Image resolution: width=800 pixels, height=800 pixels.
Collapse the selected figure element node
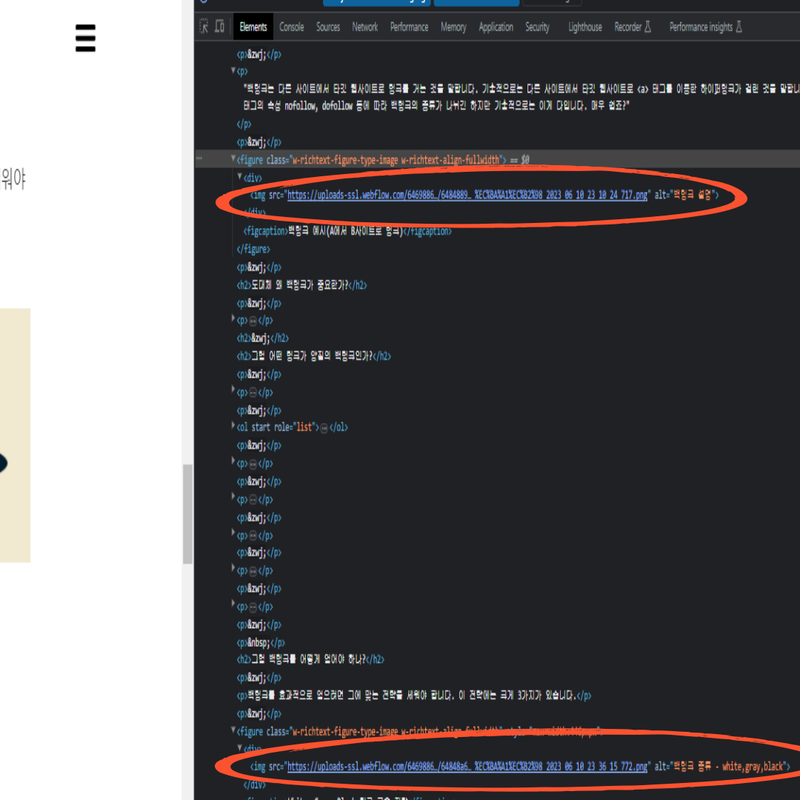pos(233,159)
